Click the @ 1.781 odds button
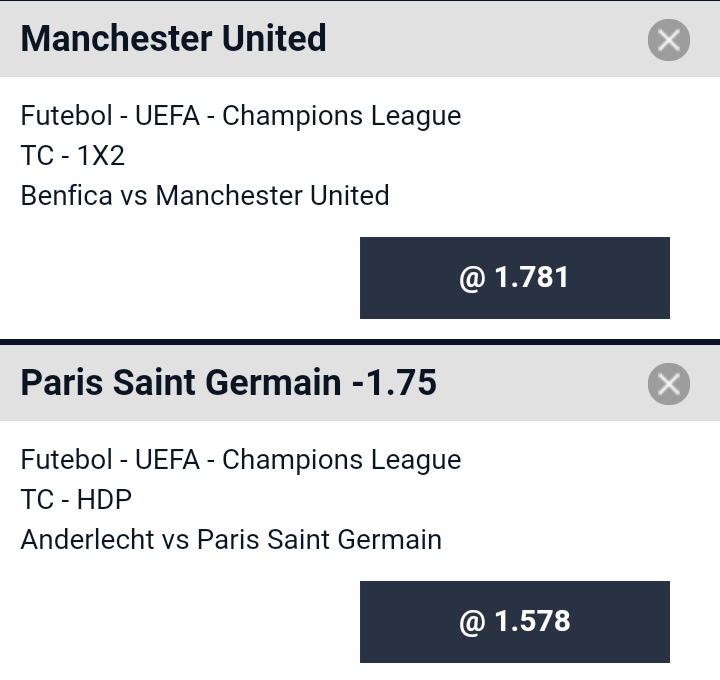The width and height of the screenshot is (720, 680). pos(515,278)
